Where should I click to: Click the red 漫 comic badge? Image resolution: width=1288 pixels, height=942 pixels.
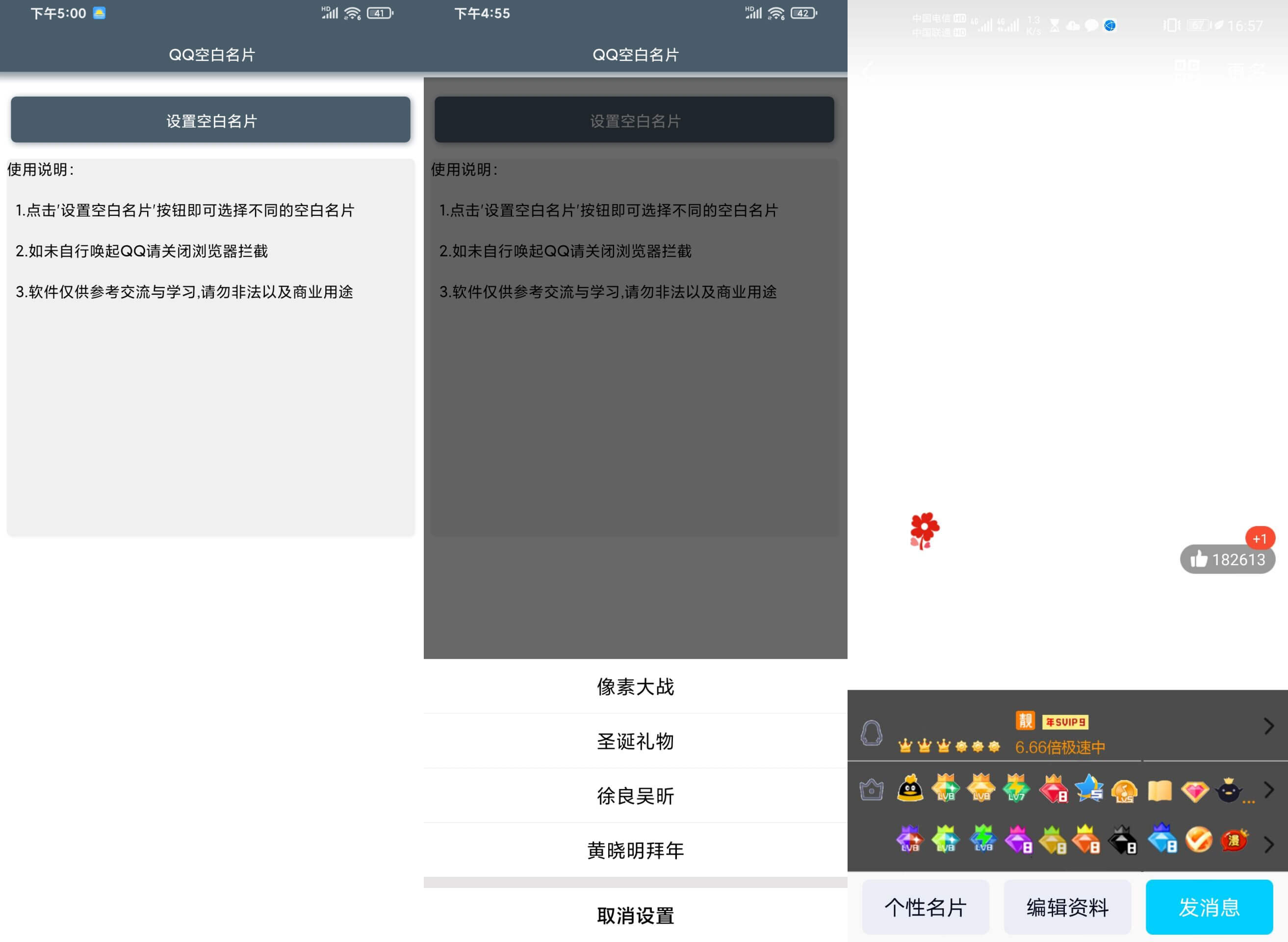[1234, 840]
